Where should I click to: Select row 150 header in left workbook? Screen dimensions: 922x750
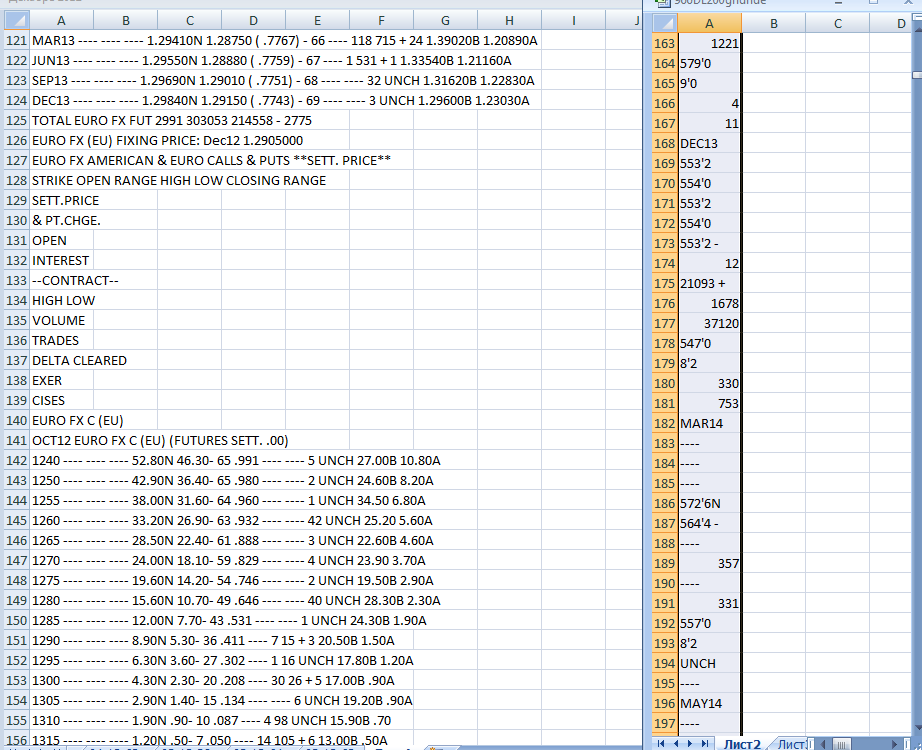(x=16, y=621)
